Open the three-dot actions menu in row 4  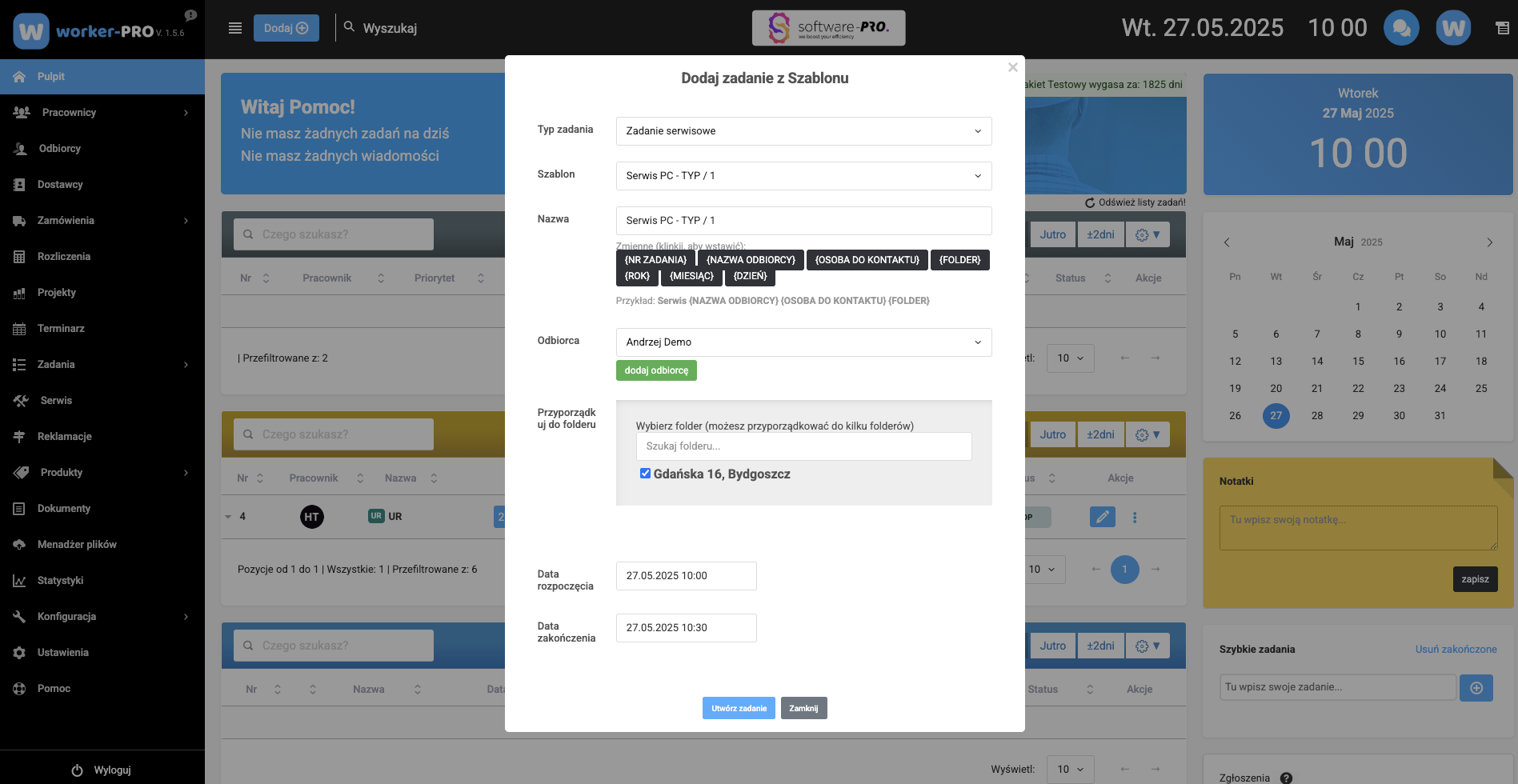[x=1135, y=518]
